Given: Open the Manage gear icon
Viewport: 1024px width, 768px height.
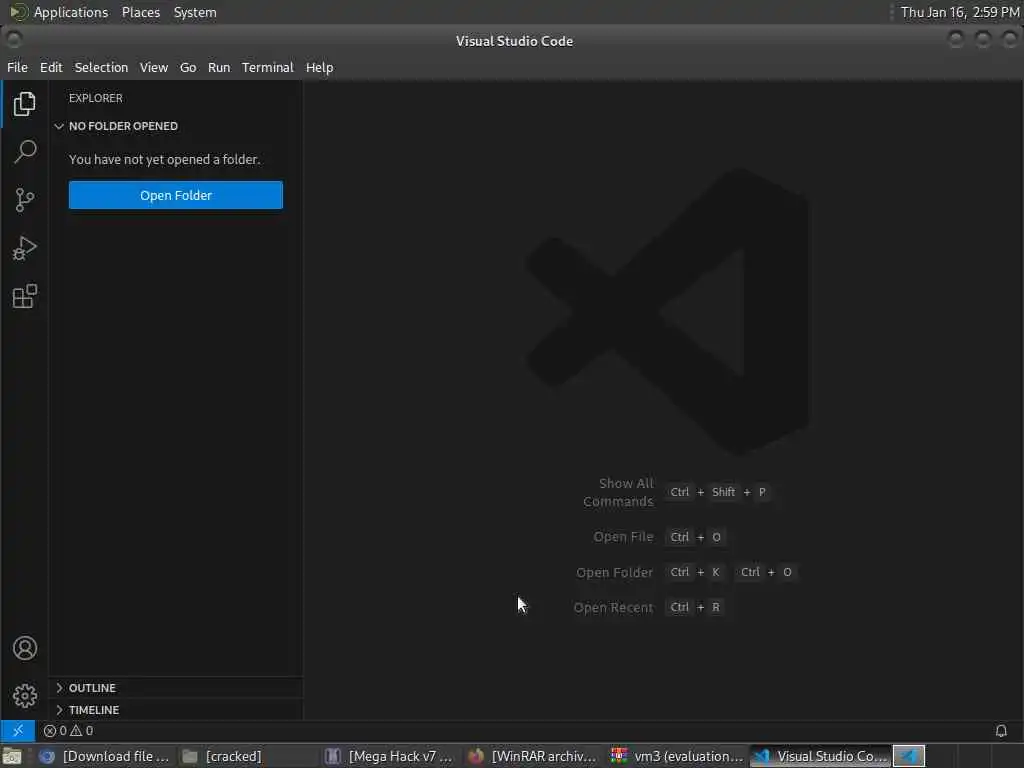Looking at the screenshot, I should pos(24,696).
